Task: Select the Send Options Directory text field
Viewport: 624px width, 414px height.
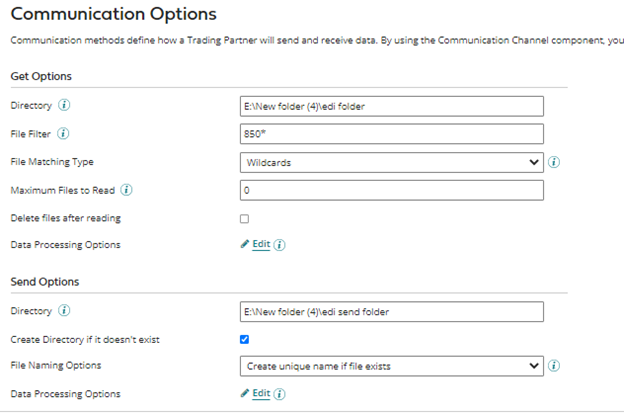Action: tap(392, 312)
